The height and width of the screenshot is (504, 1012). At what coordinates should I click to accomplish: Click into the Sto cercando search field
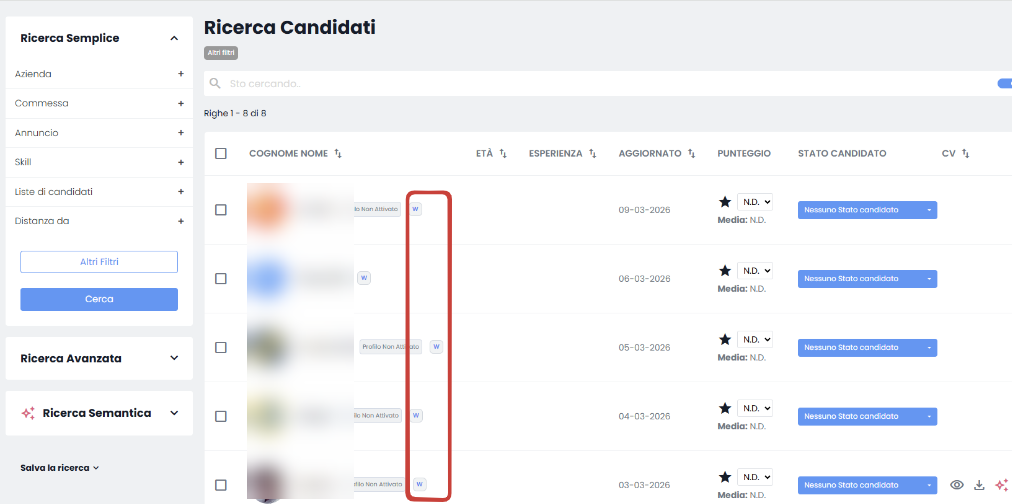[607, 84]
